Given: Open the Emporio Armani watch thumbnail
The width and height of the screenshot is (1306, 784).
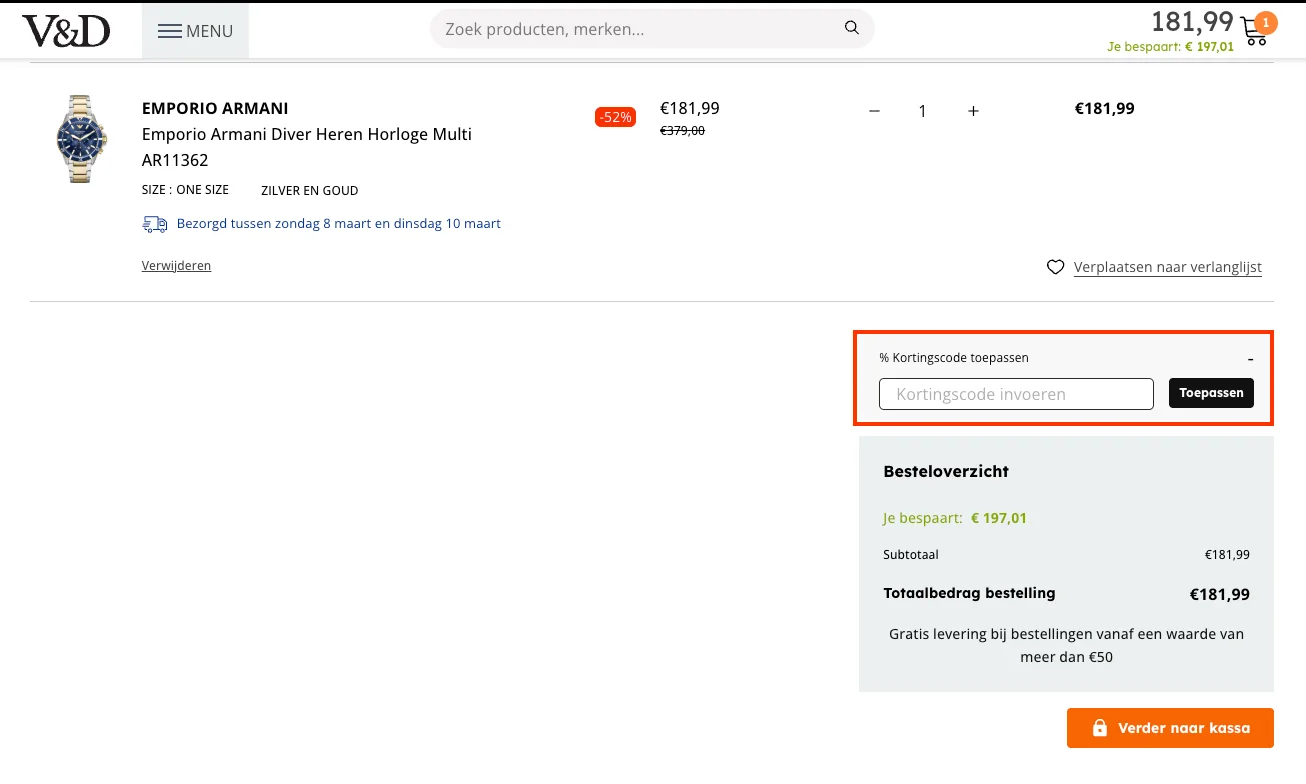Looking at the screenshot, I should click(x=81, y=139).
